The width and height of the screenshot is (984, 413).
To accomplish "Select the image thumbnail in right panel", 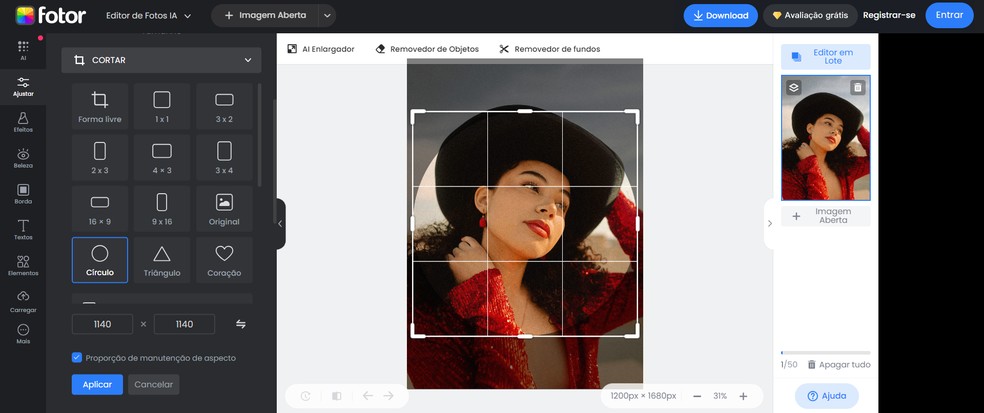I will [x=825, y=138].
